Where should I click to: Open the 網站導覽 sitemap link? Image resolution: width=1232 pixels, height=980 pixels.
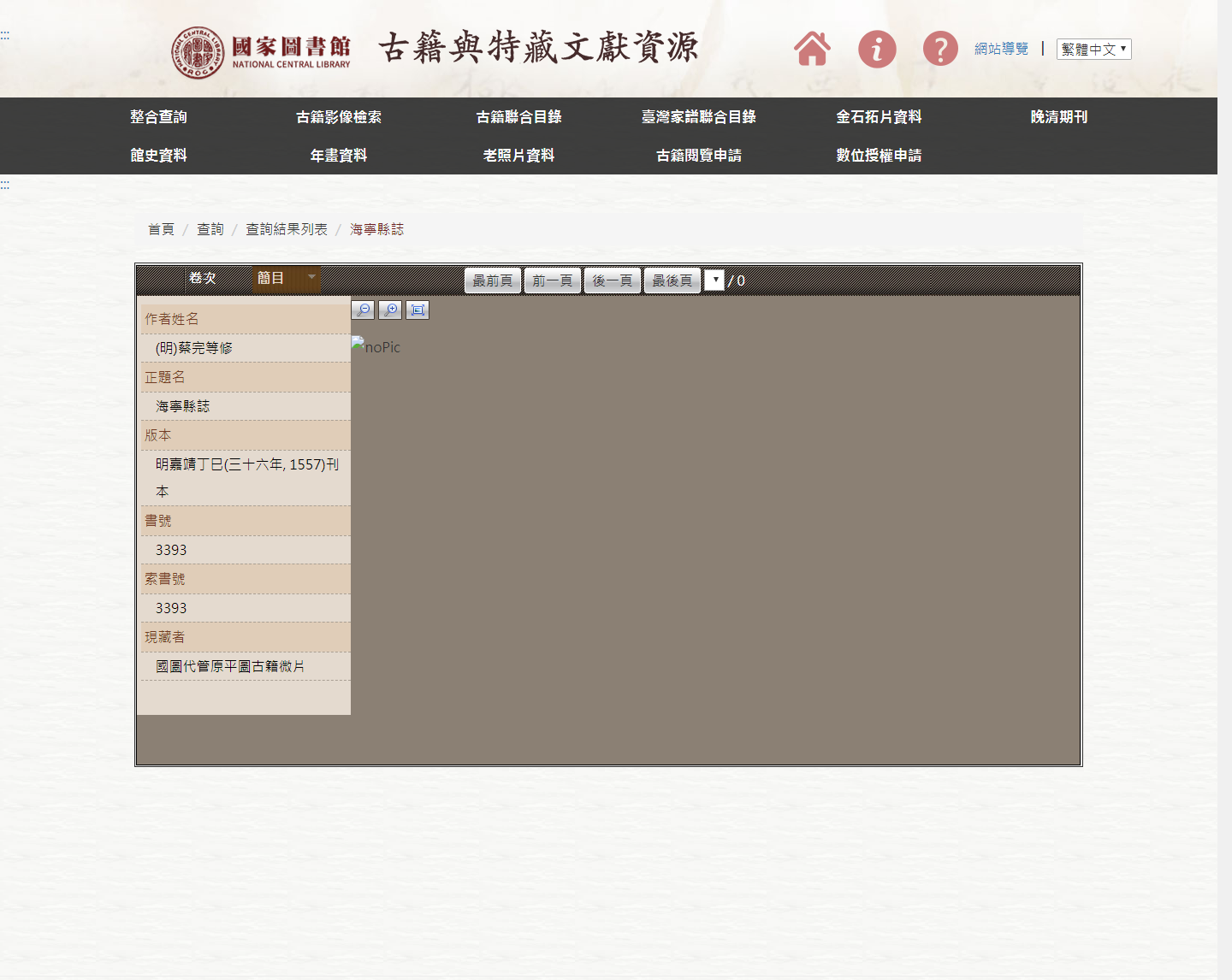tap(1001, 49)
